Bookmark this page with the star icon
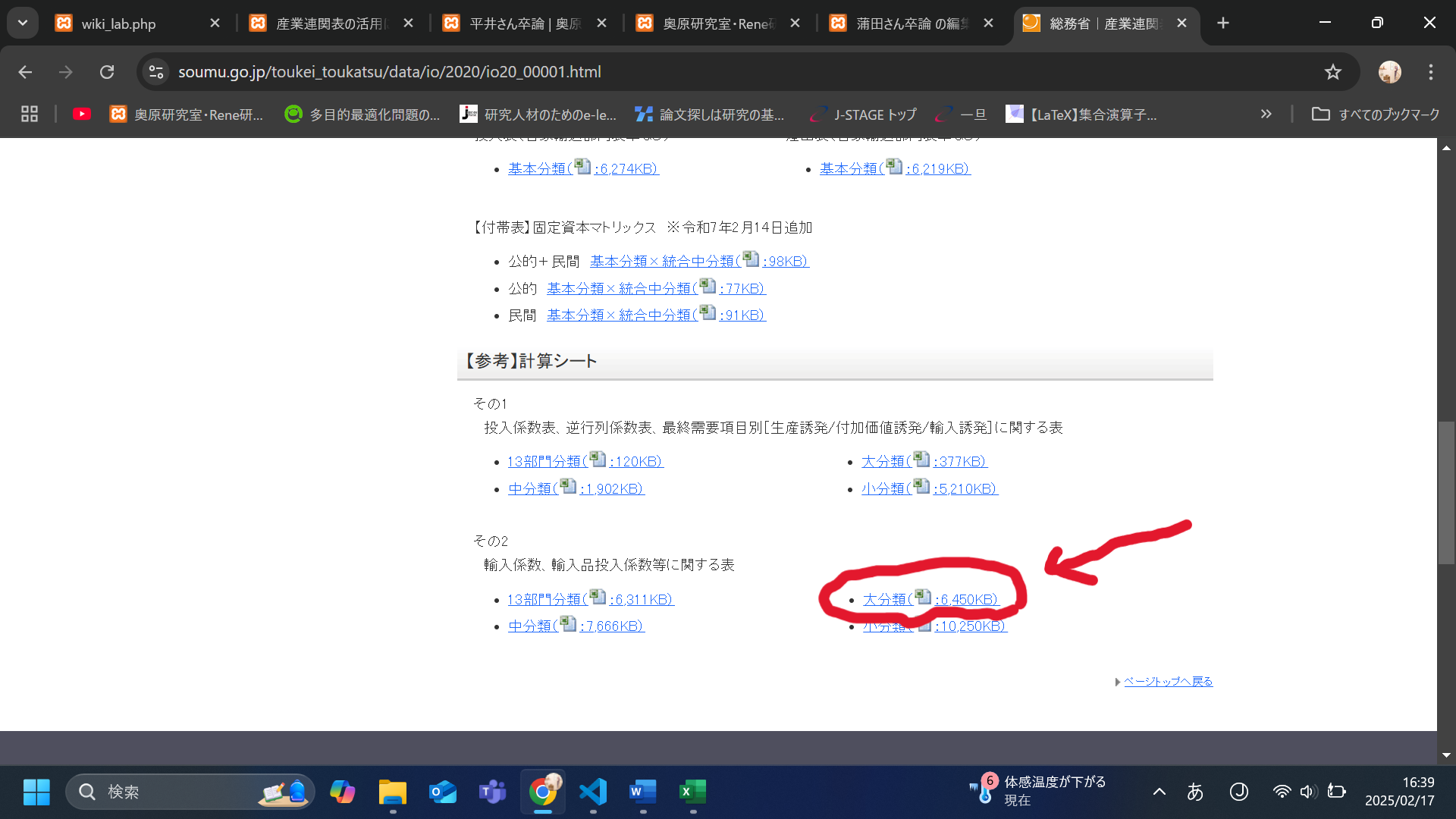Image resolution: width=1456 pixels, height=819 pixels. coord(1333,72)
